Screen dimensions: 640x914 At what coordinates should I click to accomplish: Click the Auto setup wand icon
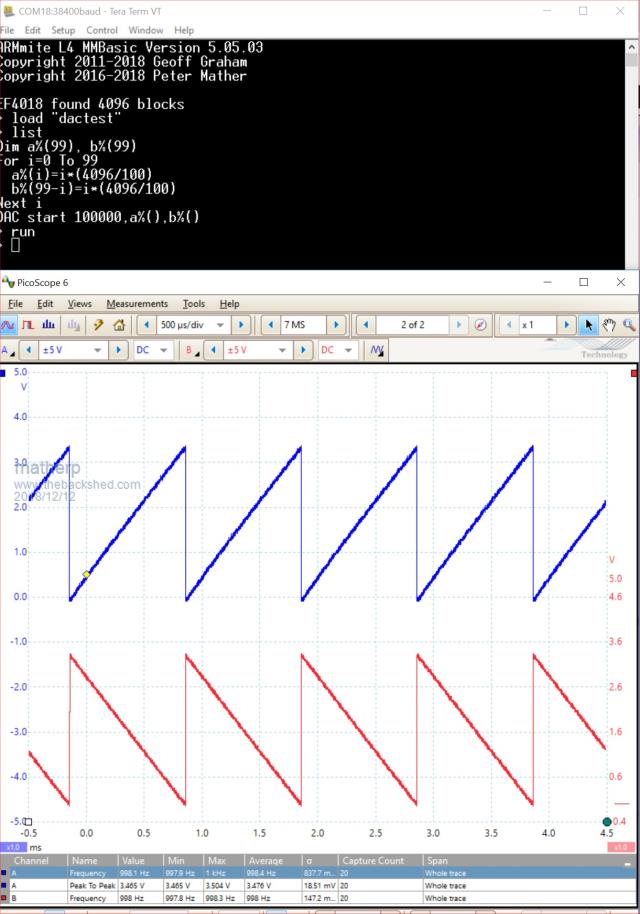click(99, 325)
